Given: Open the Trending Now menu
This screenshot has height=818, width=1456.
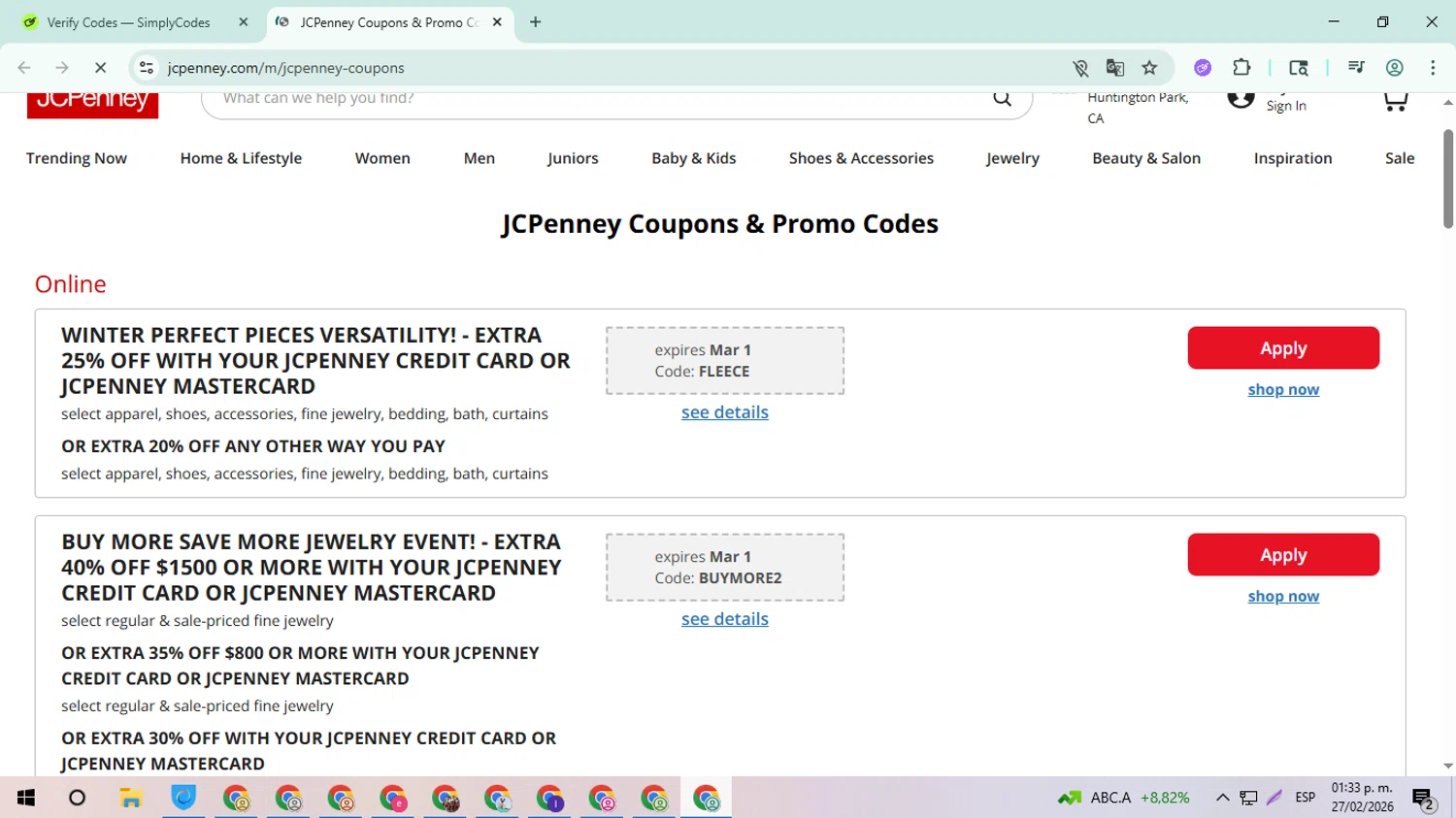Looking at the screenshot, I should tap(77, 158).
